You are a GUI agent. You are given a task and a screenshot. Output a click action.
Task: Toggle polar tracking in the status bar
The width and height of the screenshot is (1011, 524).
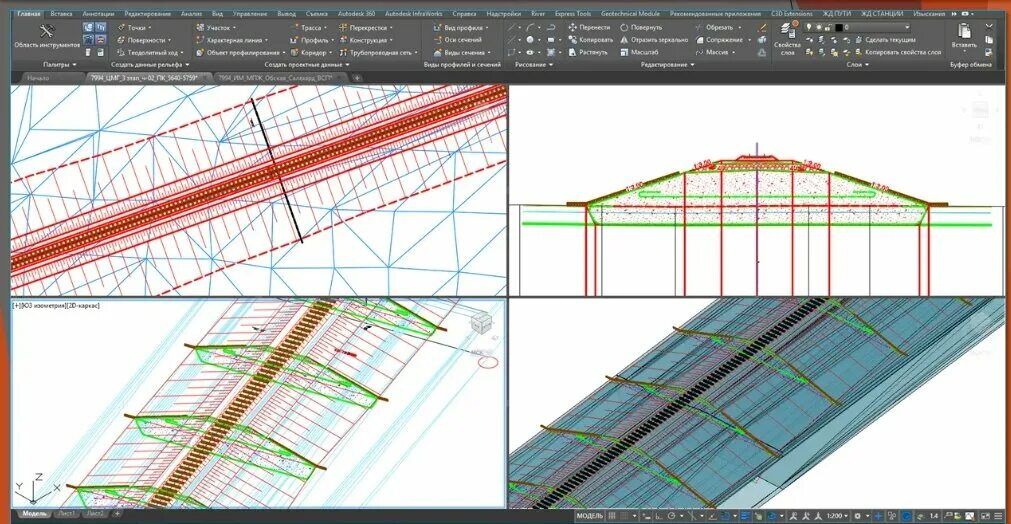click(x=671, y=516)
